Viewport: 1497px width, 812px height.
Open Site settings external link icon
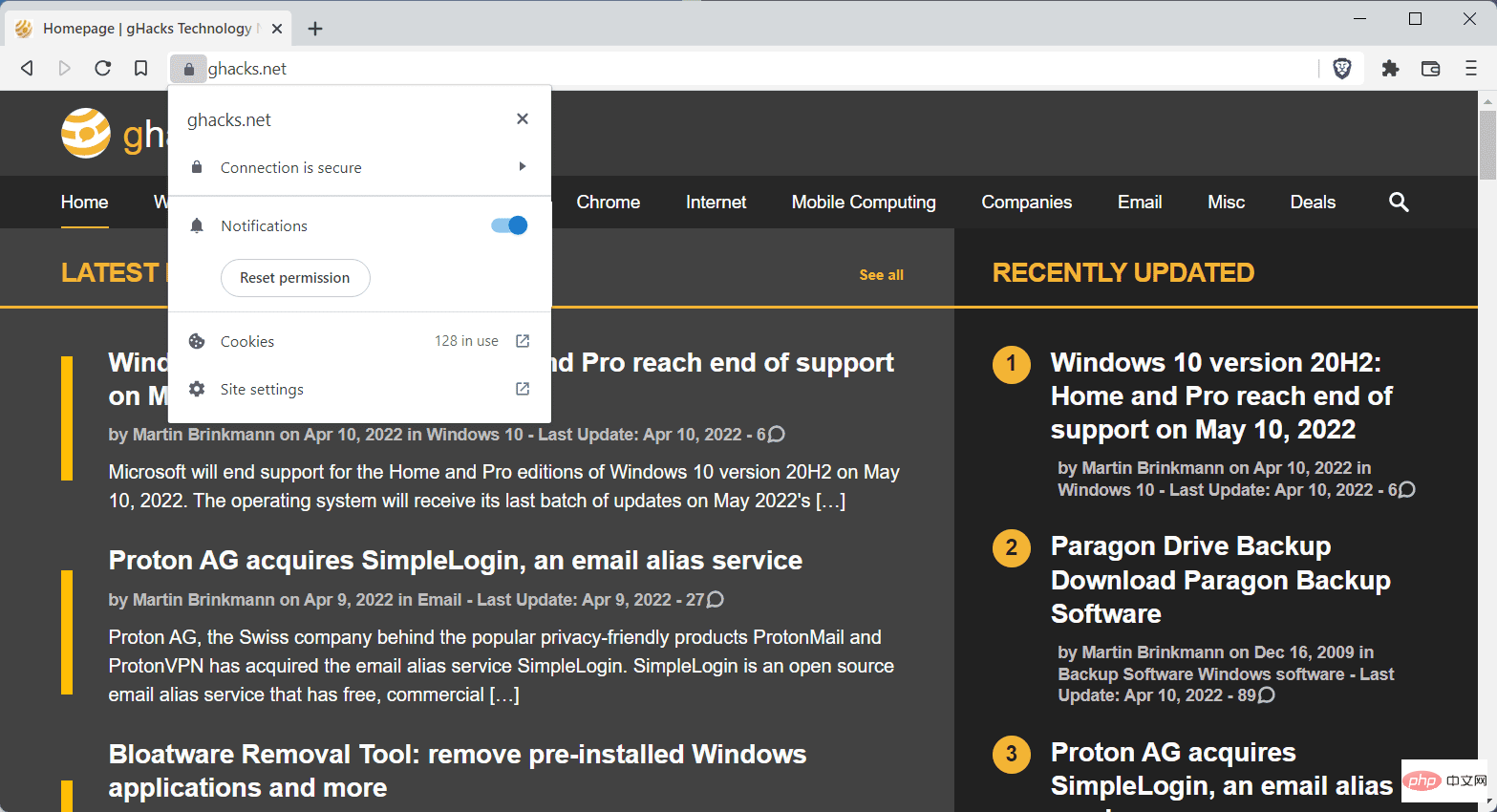click(x=523, y=389)
